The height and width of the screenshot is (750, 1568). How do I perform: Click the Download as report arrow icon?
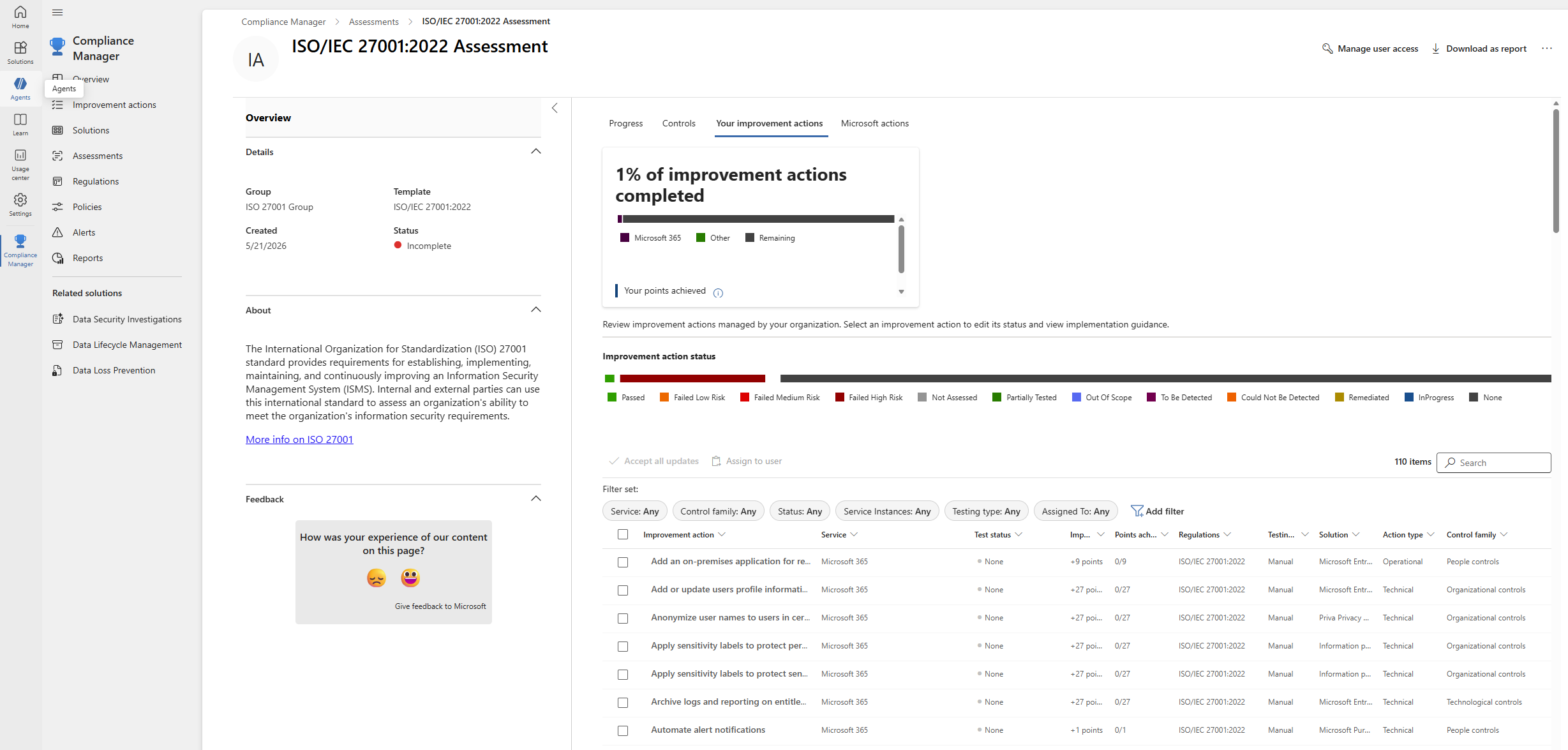coord(1436,49)
